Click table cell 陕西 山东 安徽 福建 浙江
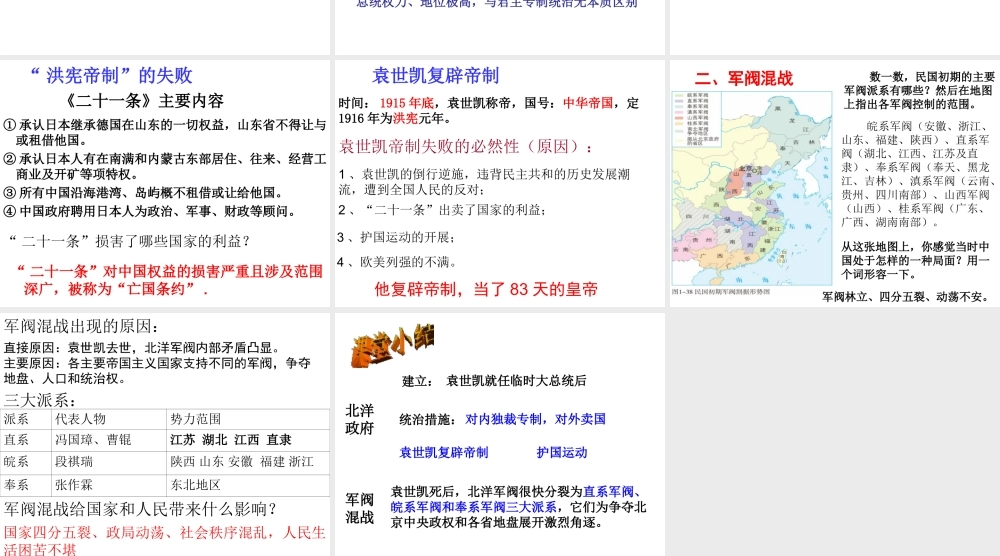Screen dimensions: 1000x556 (x=248, y=462)
